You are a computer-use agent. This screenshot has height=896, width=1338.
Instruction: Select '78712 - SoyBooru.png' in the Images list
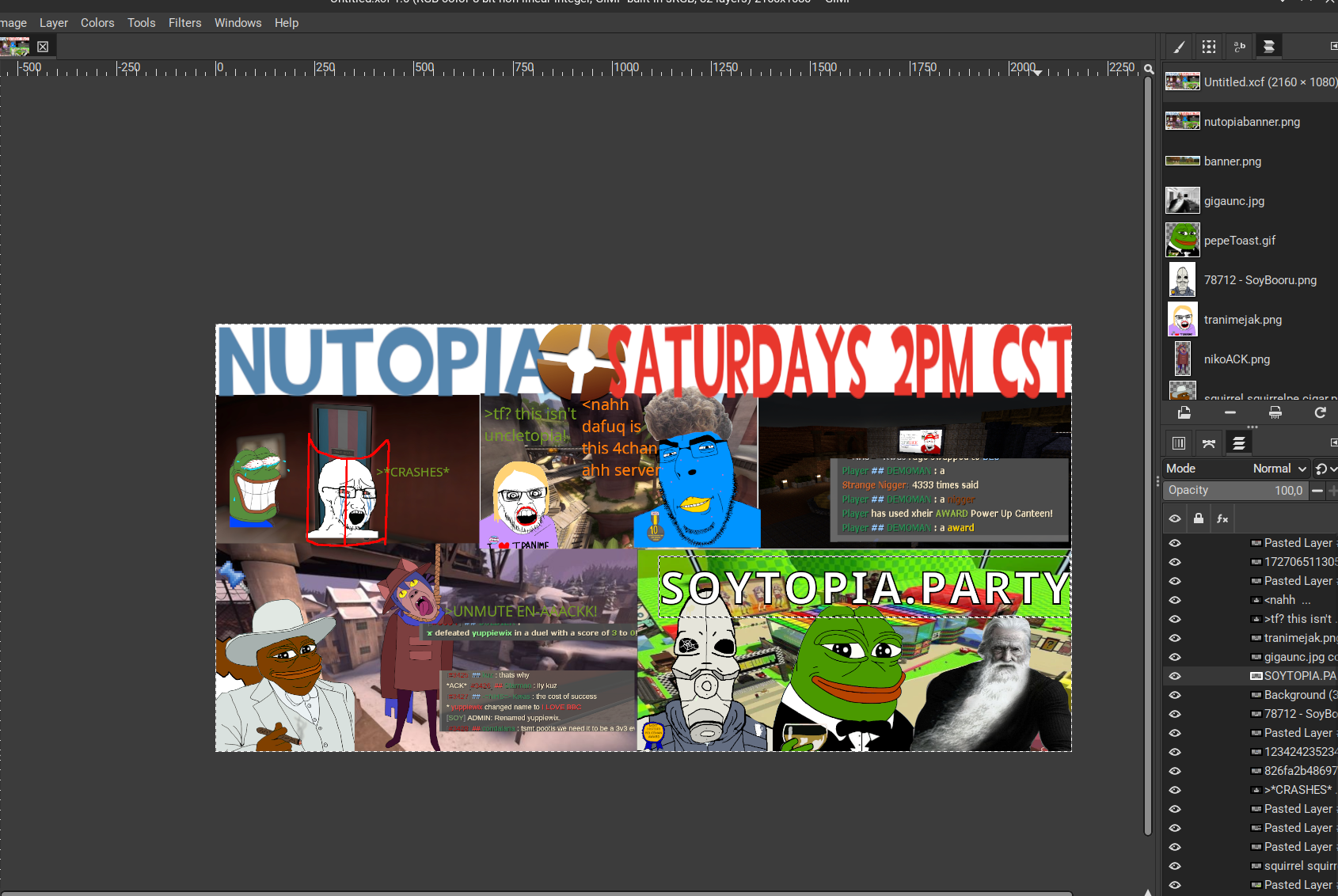coord(1251,280)
